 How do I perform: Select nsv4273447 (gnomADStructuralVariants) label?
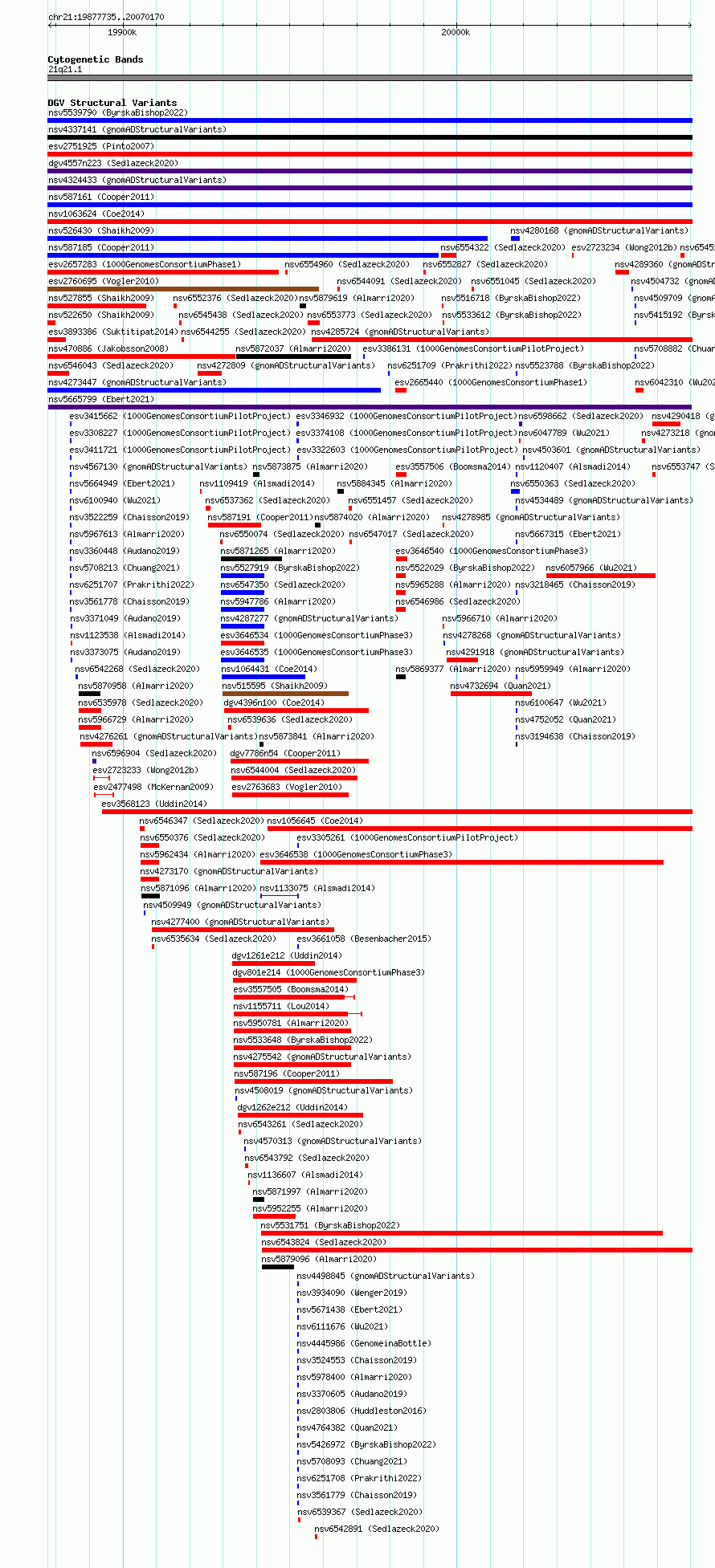[137, 382]
